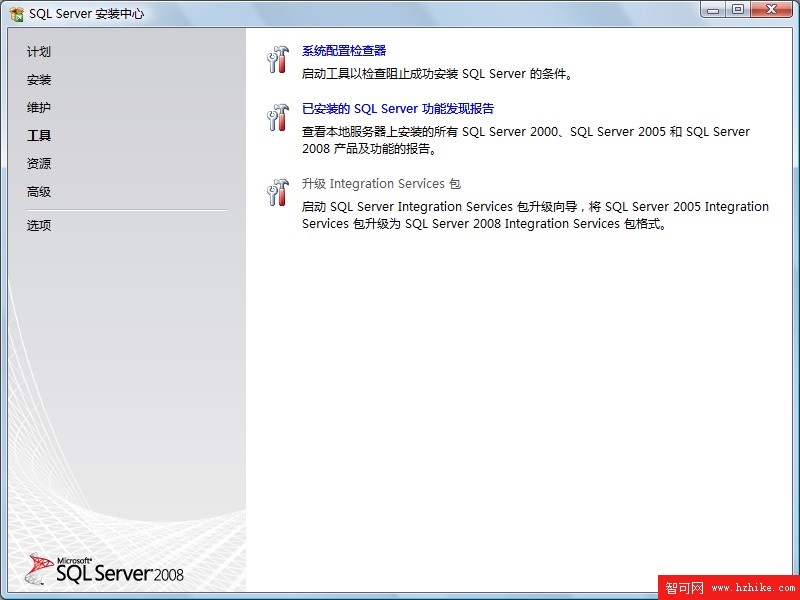Click the tools icon beside 升级 Integration Services 包
The height and width of the screenshot is (600, 800).
click(x=278, y=192)
